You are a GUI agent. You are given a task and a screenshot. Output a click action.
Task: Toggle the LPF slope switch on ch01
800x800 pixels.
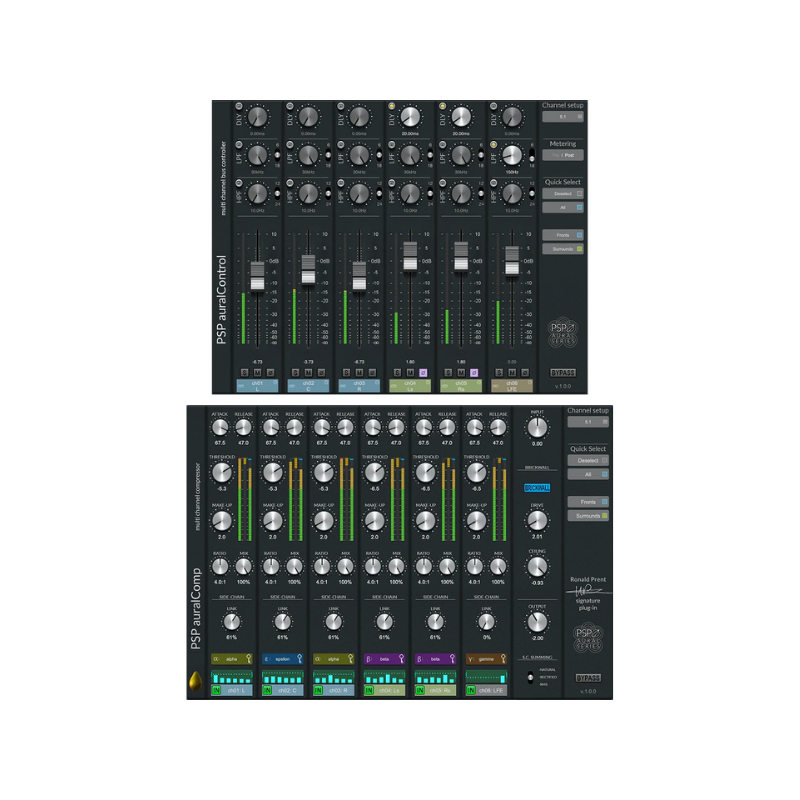(x=277, y=155)
